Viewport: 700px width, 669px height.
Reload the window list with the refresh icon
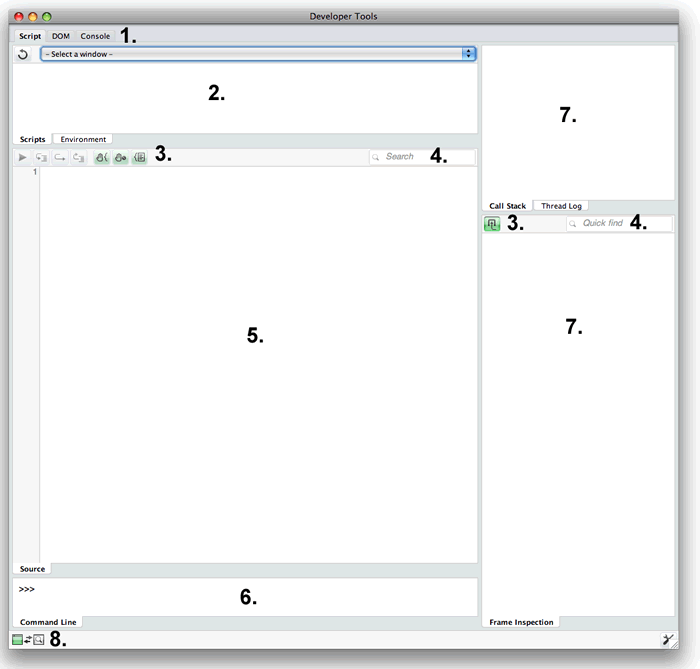(23, 54)
